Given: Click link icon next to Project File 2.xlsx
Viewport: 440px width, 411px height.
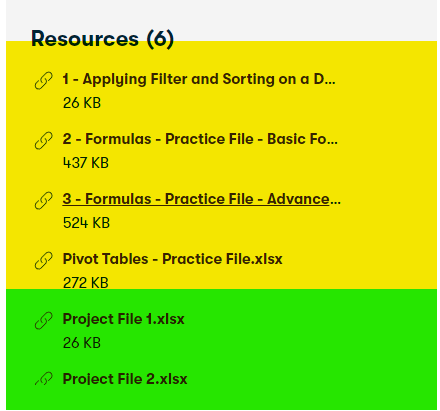Looking at the screenshot, I should (x=44, y=379).
